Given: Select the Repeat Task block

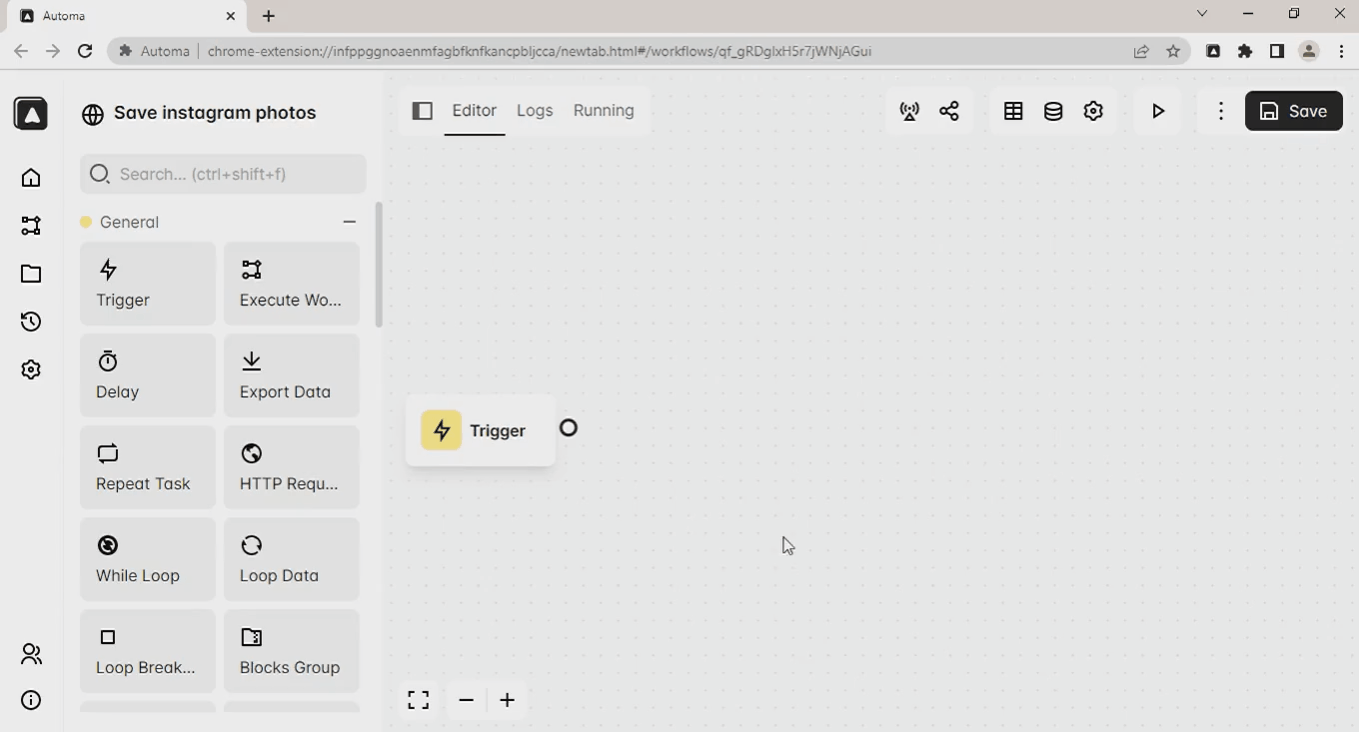Looking at the screenshot, I should (148, 468).
